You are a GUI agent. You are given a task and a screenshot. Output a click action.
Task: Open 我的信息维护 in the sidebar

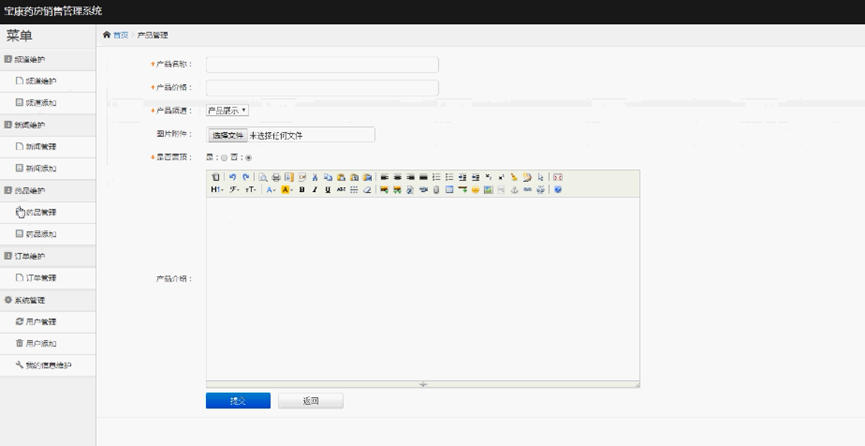47,365
